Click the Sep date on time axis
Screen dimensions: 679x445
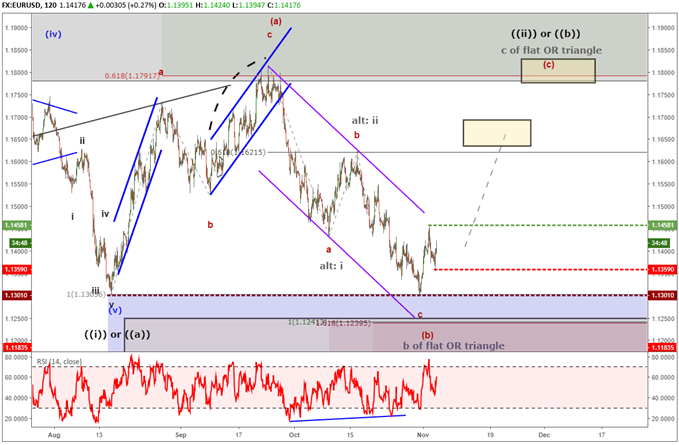[x=181, y=435]
